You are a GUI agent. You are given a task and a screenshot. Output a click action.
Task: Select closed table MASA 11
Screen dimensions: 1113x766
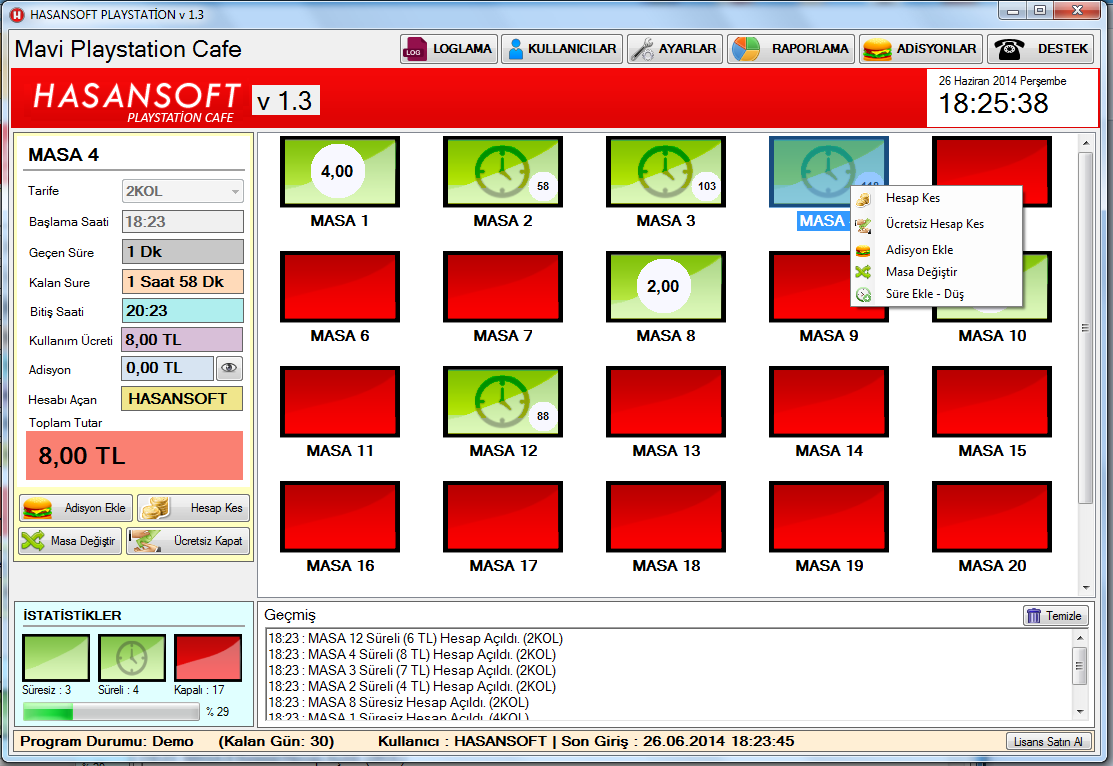tap(340, 402)
